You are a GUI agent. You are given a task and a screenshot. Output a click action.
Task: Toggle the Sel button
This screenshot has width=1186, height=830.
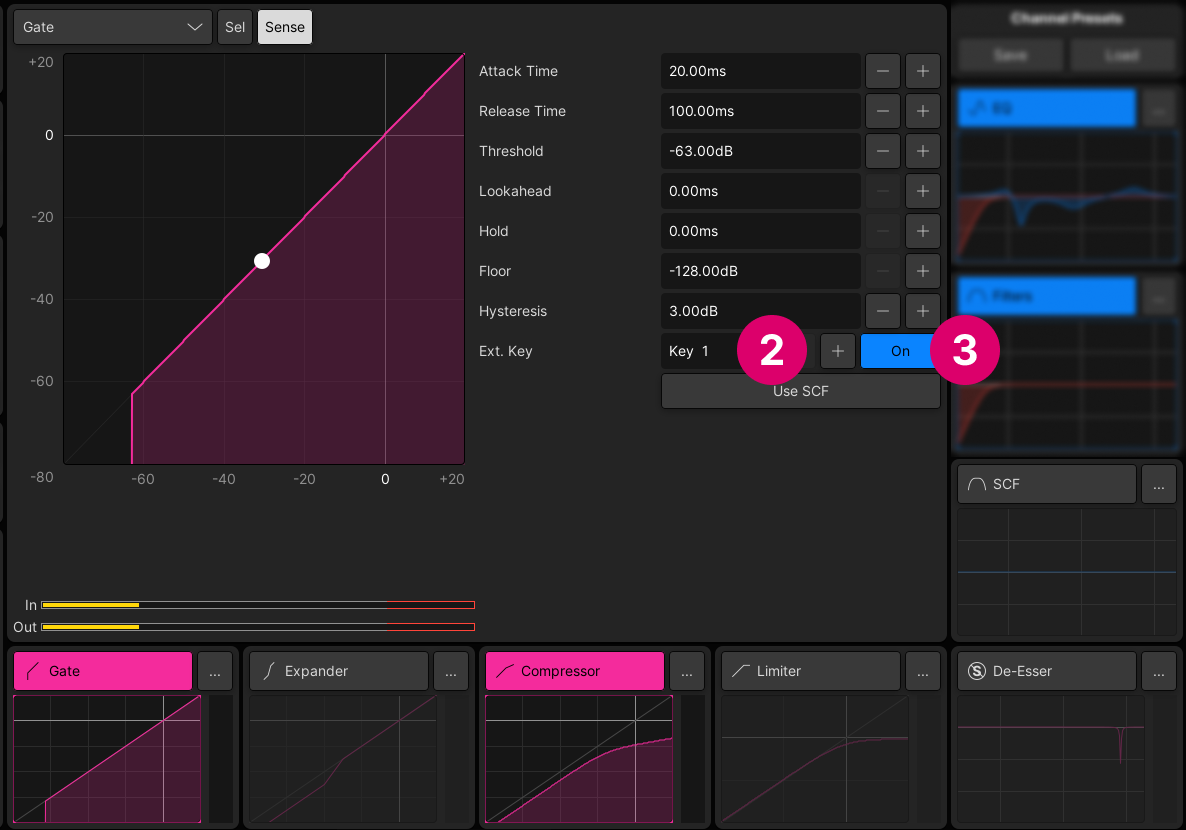[x=235, y=27]
